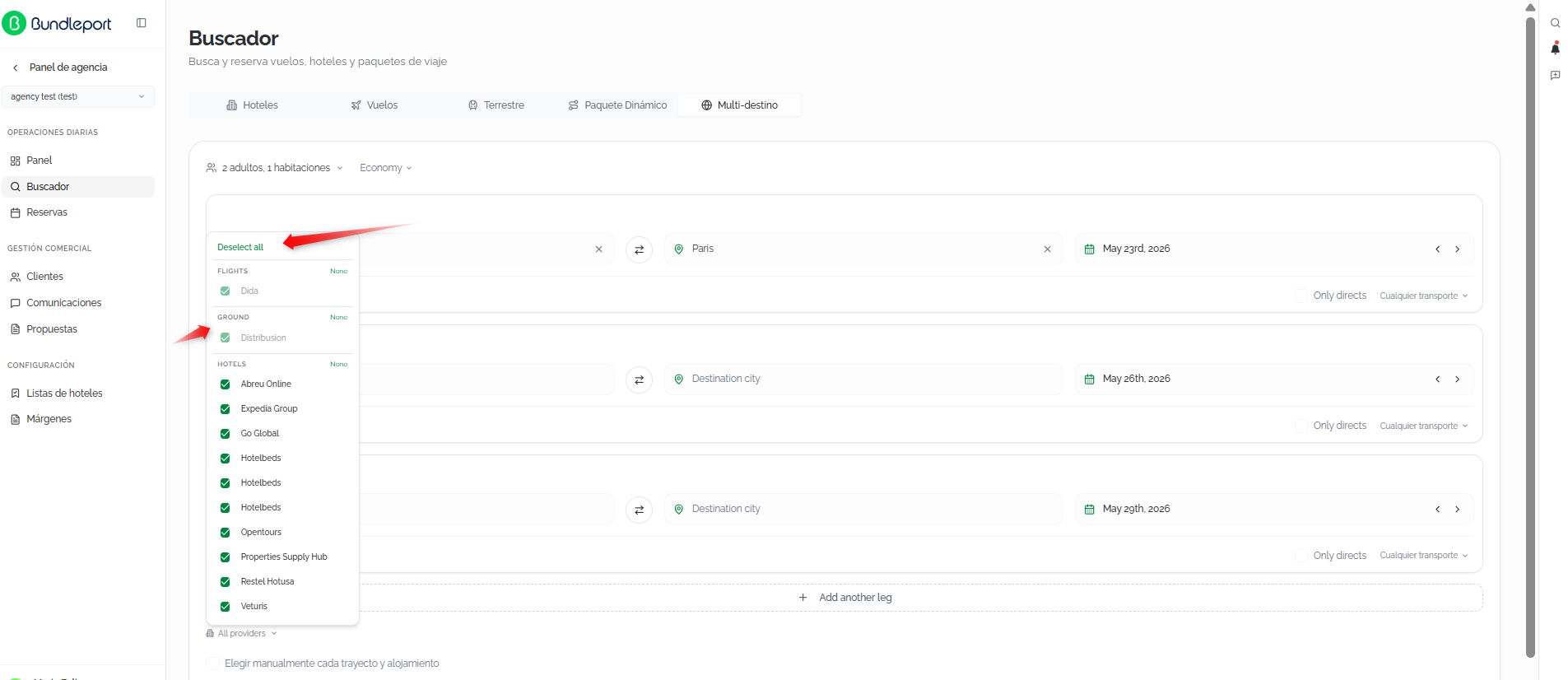This screenshot has height=680, width=1568.
Task: Uncheck Properties Supply Hub
Action: [225, 557]
